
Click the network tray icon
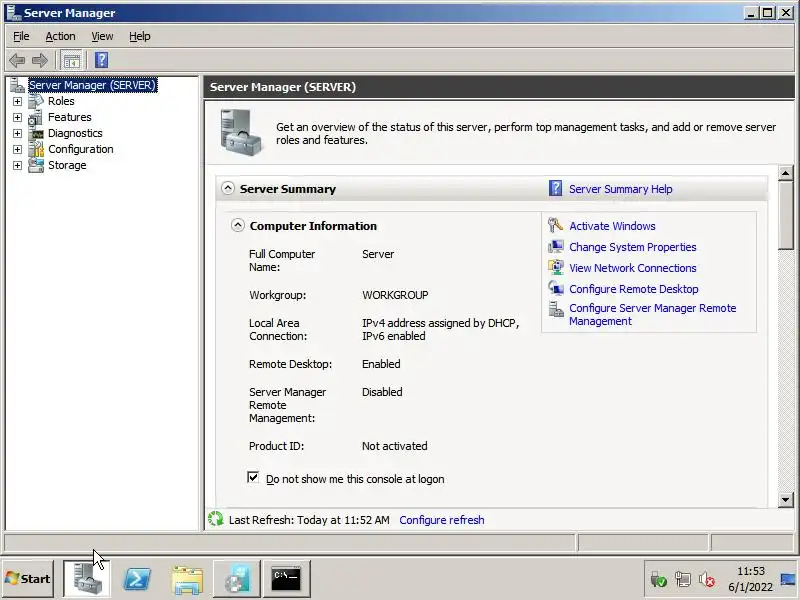pos(683,580)
